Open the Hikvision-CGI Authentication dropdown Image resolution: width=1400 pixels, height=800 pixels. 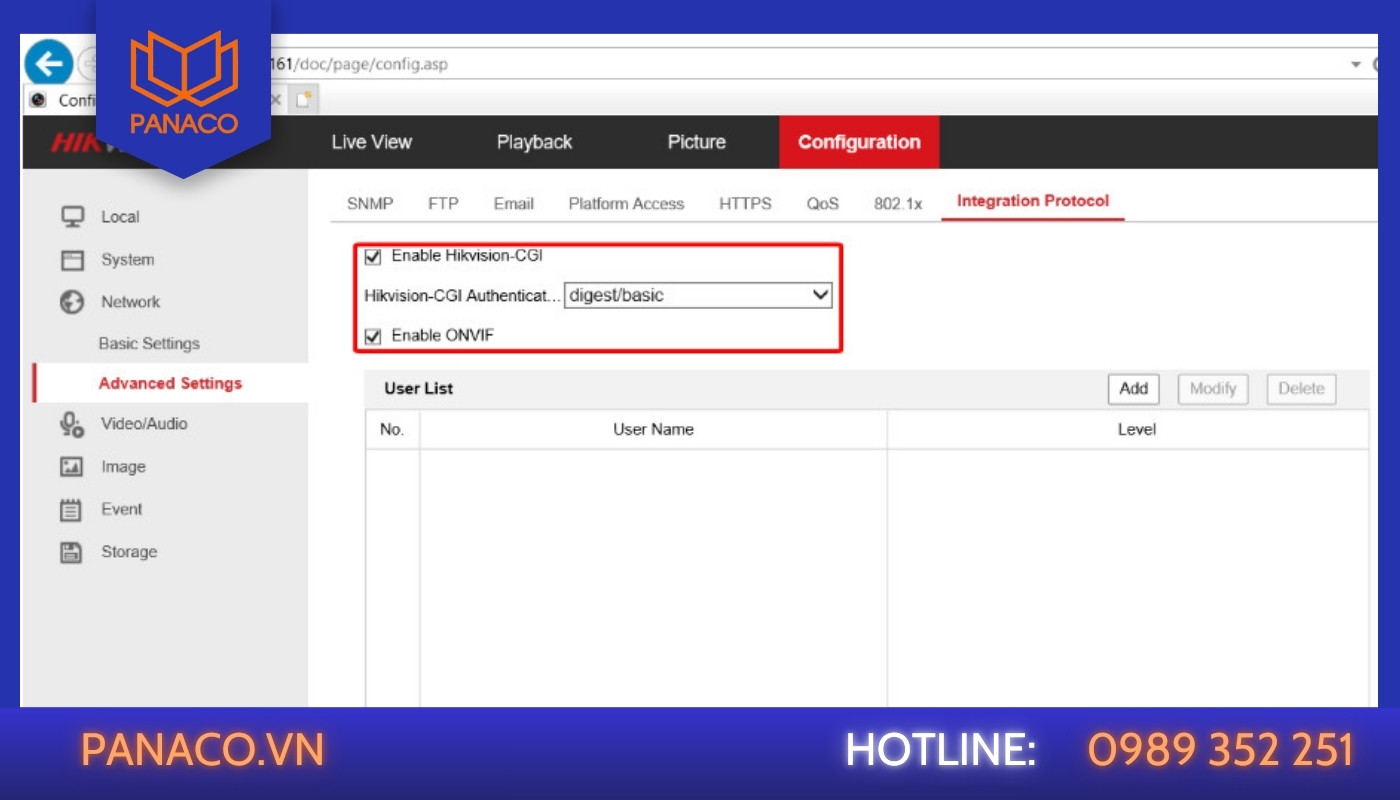click(698, 295)
